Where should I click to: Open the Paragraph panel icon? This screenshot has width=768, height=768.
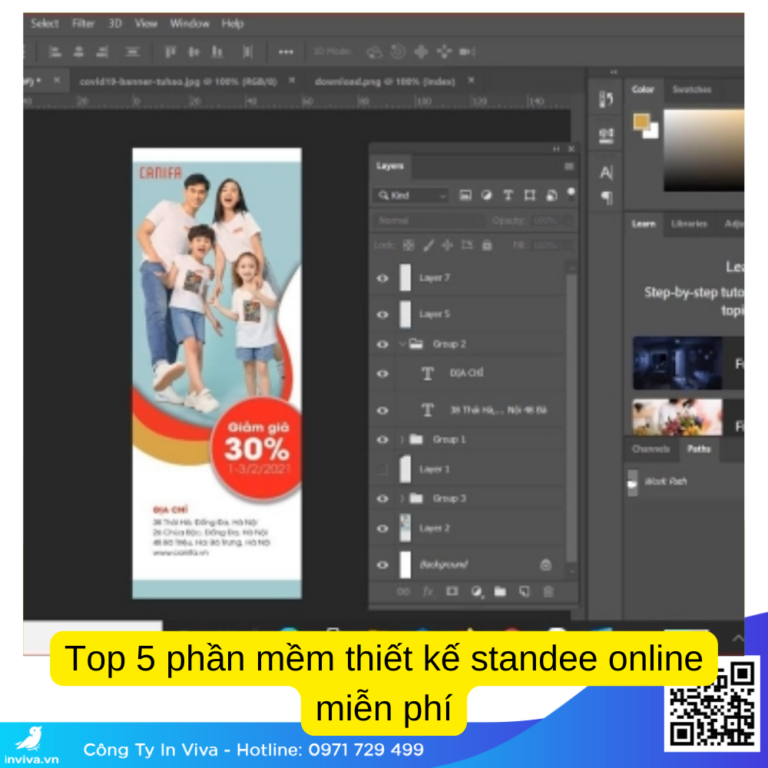pos(606,197)
